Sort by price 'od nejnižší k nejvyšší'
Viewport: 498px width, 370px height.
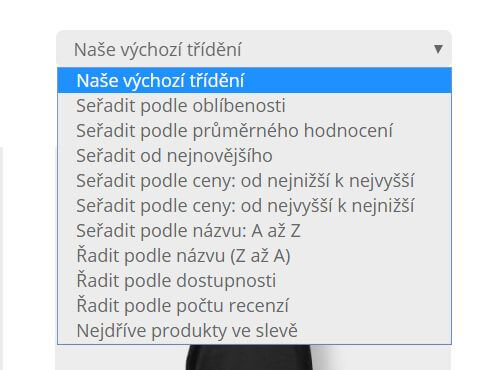pos(254,181)
